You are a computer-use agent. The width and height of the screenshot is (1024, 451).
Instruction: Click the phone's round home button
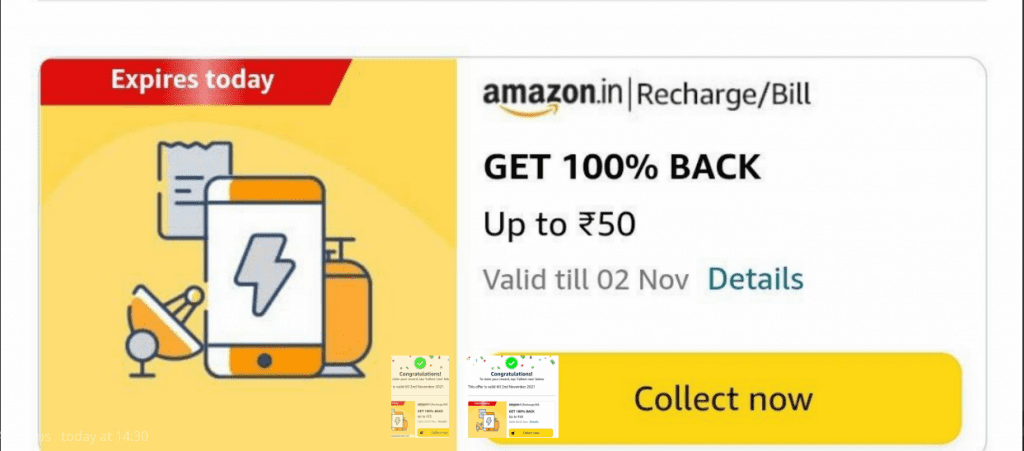[264, 360]
